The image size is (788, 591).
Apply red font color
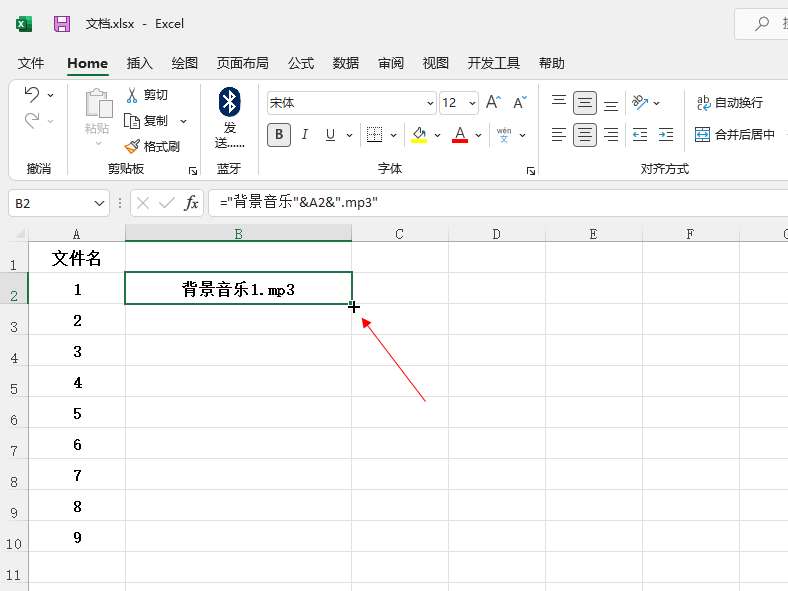pyautogui.click(x=460, y=135)
